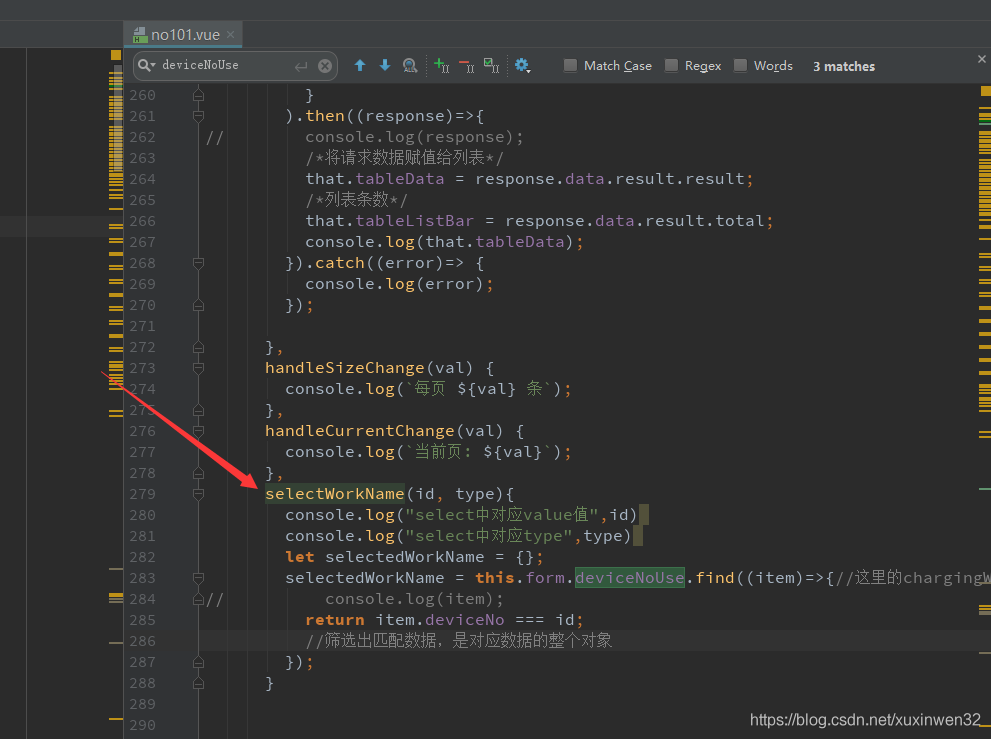Clear the search text with the X icon
991x739 pixels.
pos(325,66)
